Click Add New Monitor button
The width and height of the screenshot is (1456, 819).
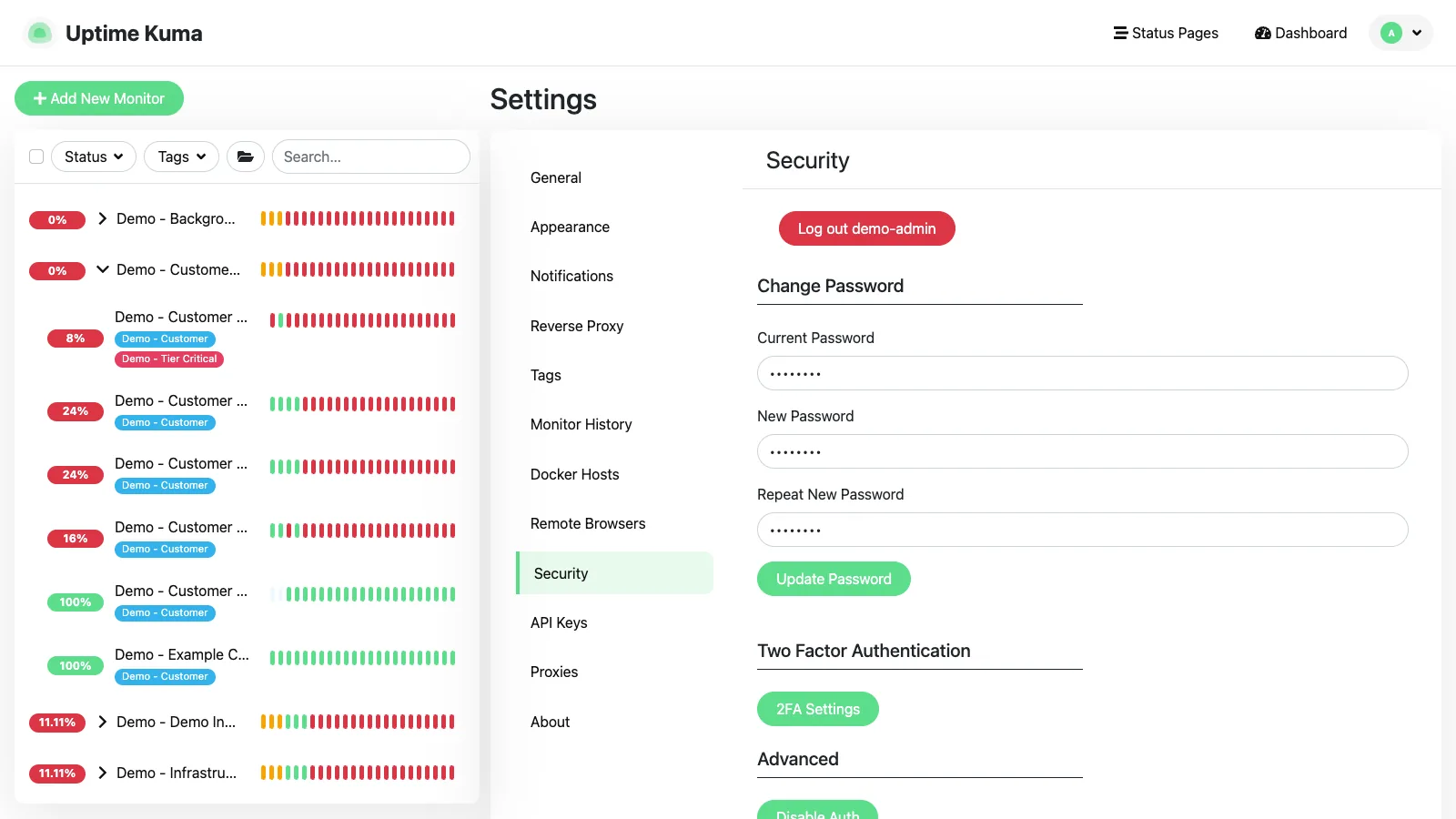(99, 98)
